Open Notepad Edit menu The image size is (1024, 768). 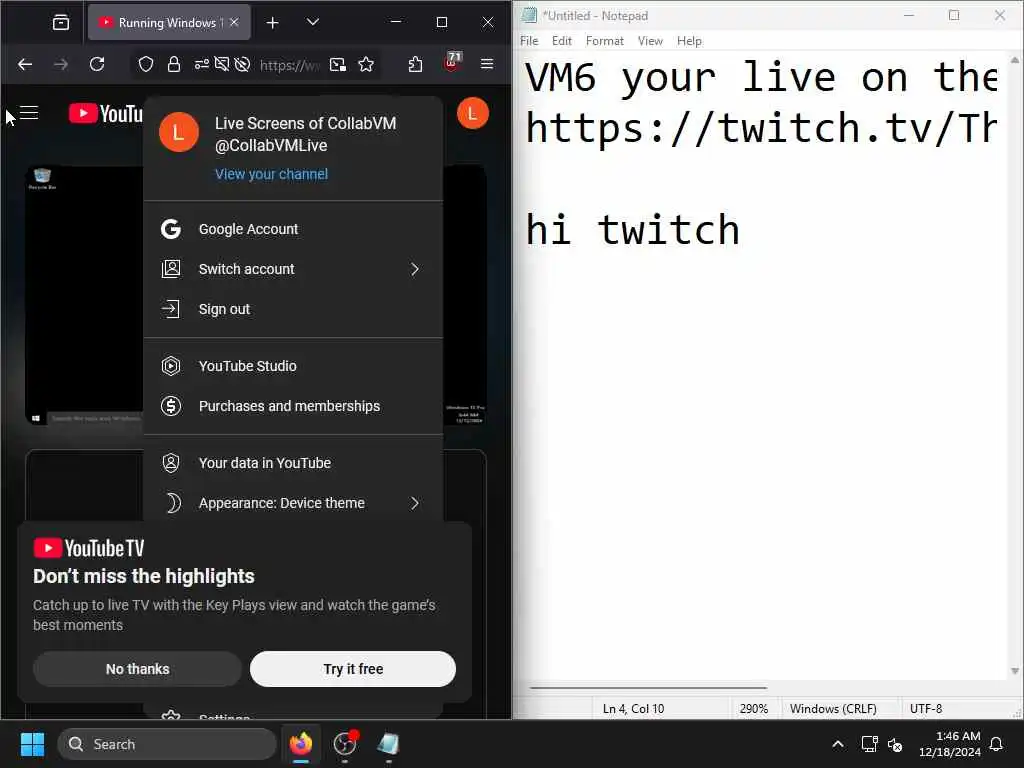point(562,40)
